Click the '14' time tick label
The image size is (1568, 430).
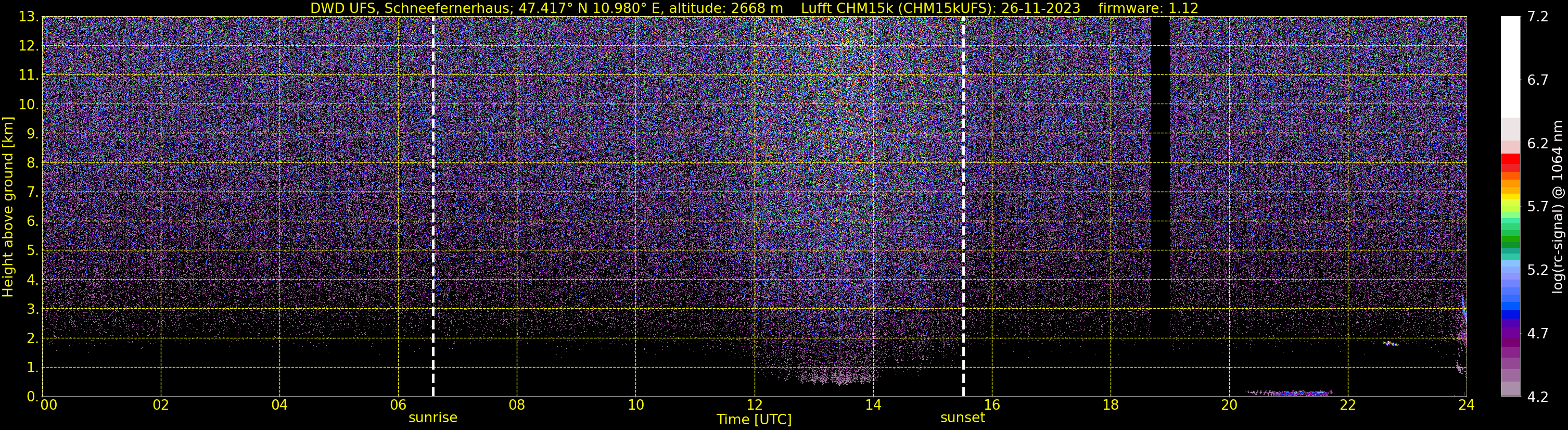tap(873, 405)
